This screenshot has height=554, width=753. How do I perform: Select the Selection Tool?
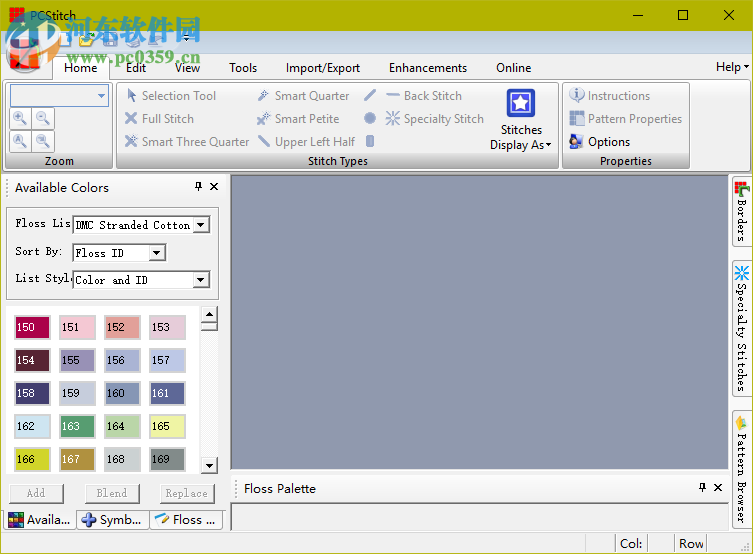point(171,96)
